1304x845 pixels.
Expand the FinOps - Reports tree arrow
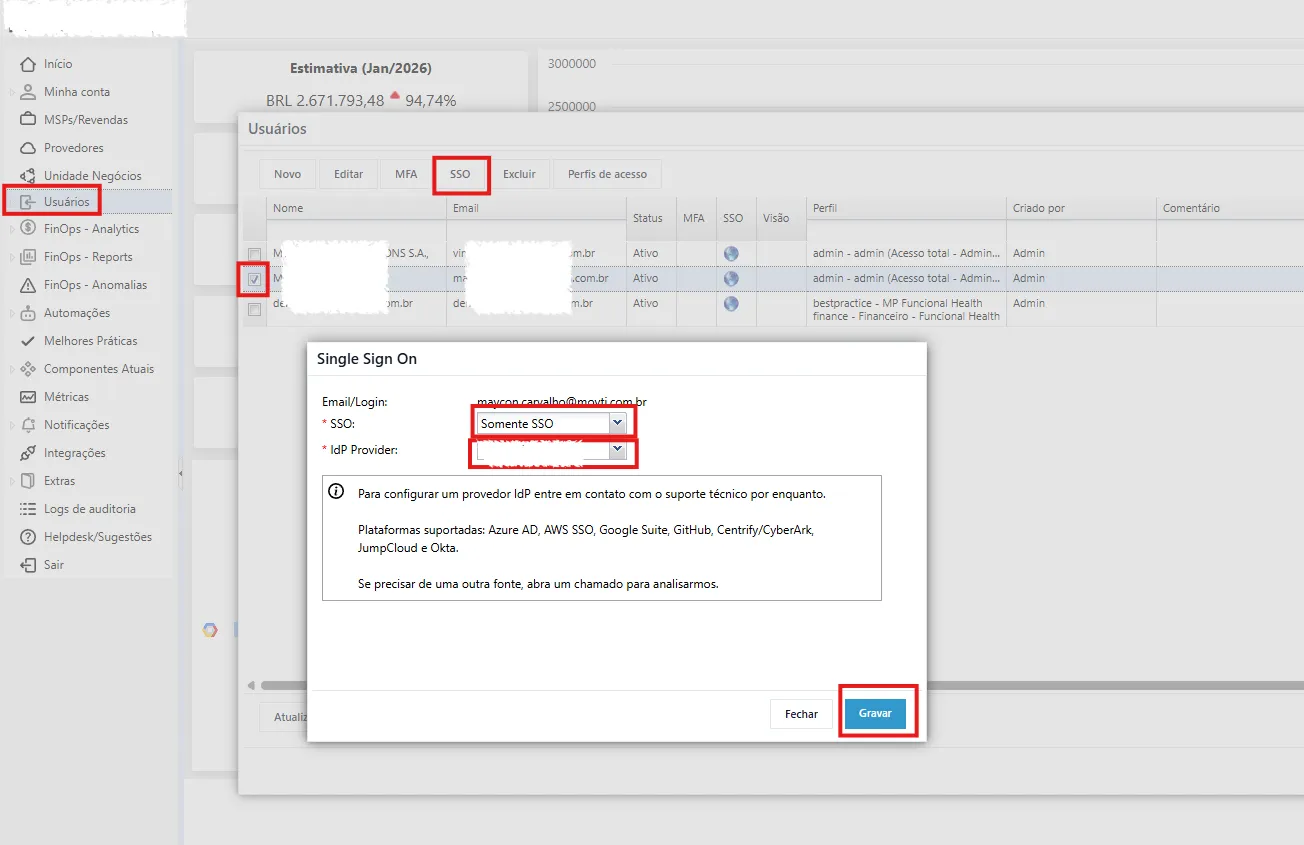tap(12, 257)
